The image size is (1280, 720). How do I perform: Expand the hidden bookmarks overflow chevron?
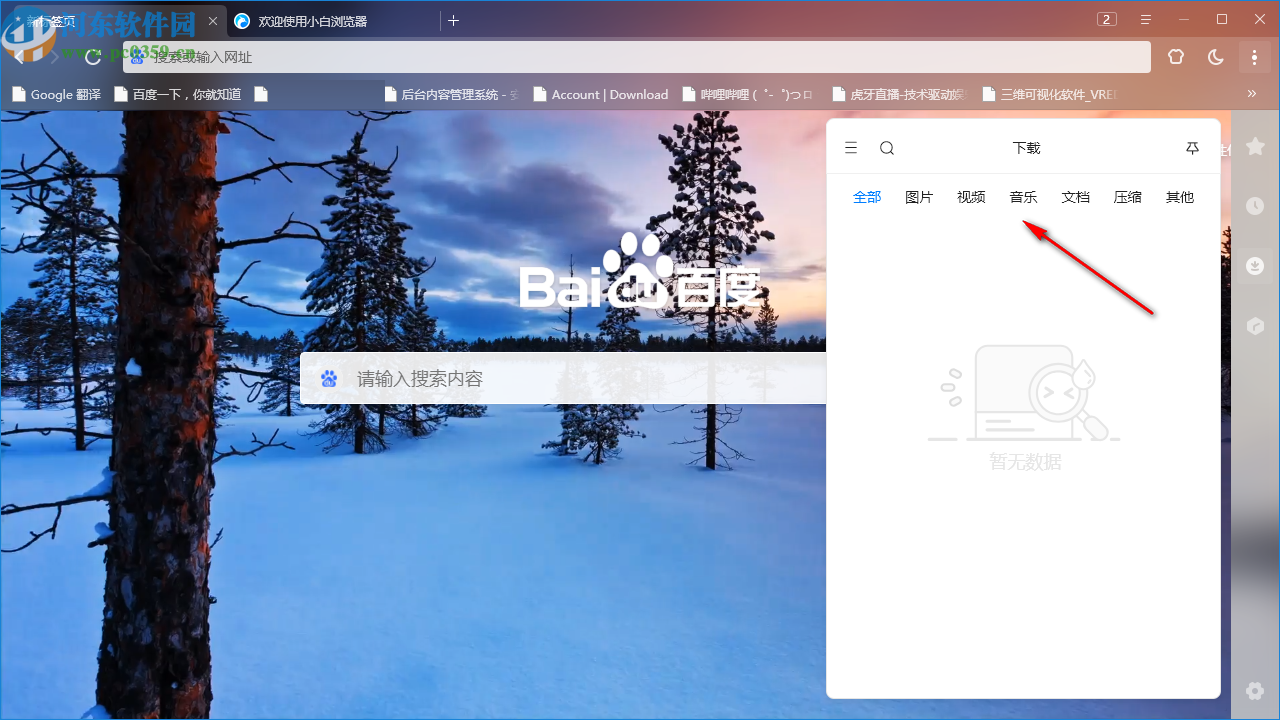pos(1251,94)
